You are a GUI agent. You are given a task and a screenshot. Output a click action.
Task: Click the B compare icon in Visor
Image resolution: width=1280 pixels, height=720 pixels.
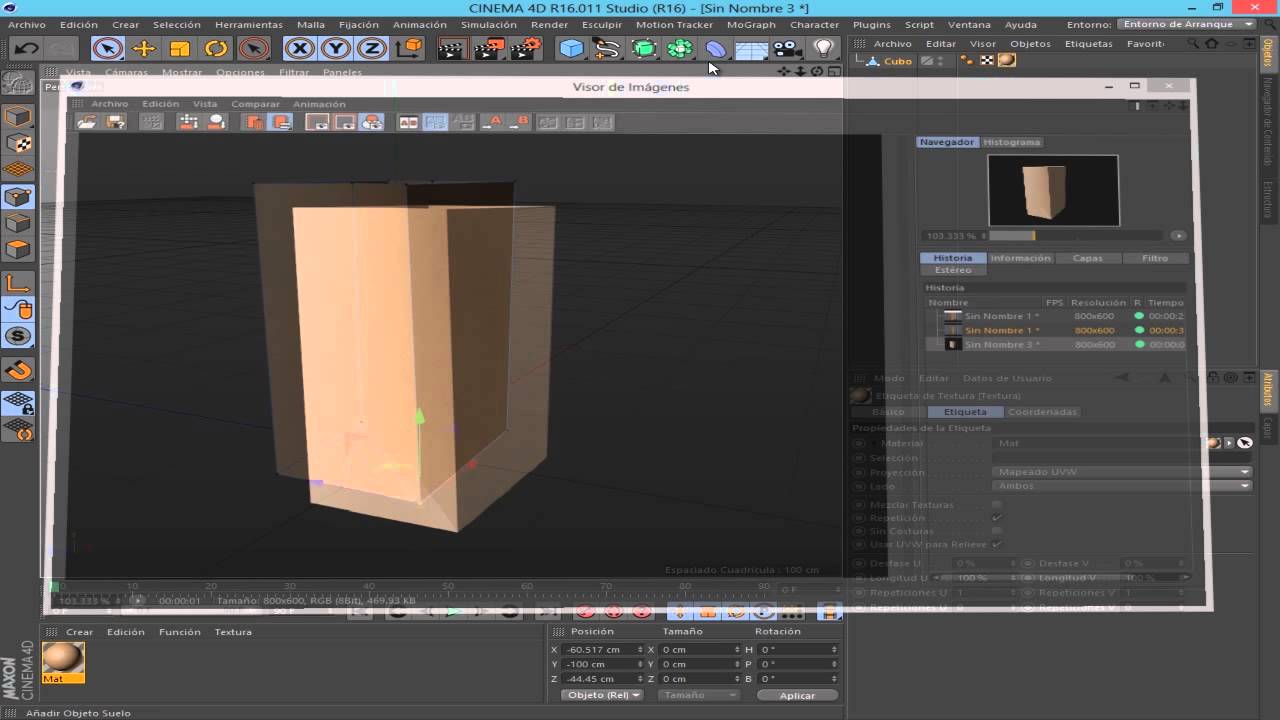518,122
